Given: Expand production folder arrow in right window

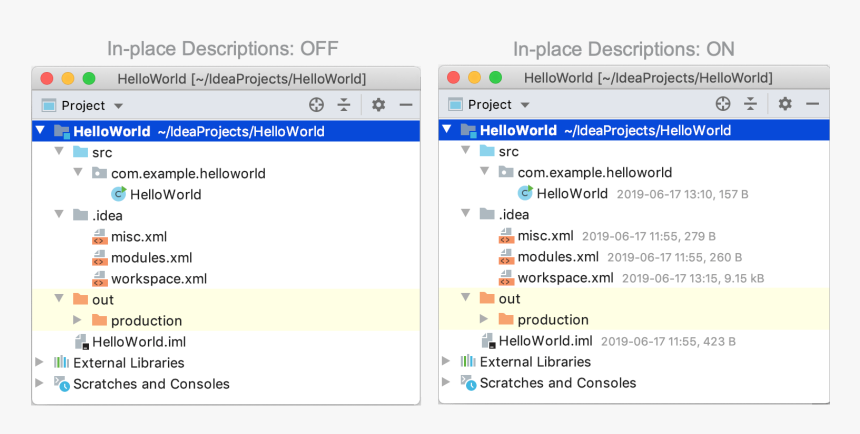Looking at the screenshot, I should coord(484,319).
